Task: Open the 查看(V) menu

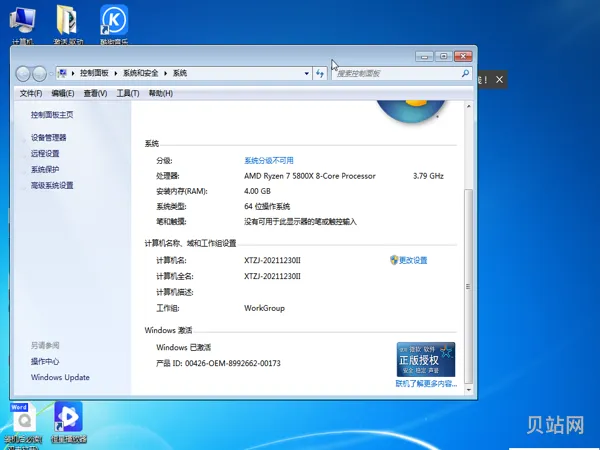Action: [95, 93]
